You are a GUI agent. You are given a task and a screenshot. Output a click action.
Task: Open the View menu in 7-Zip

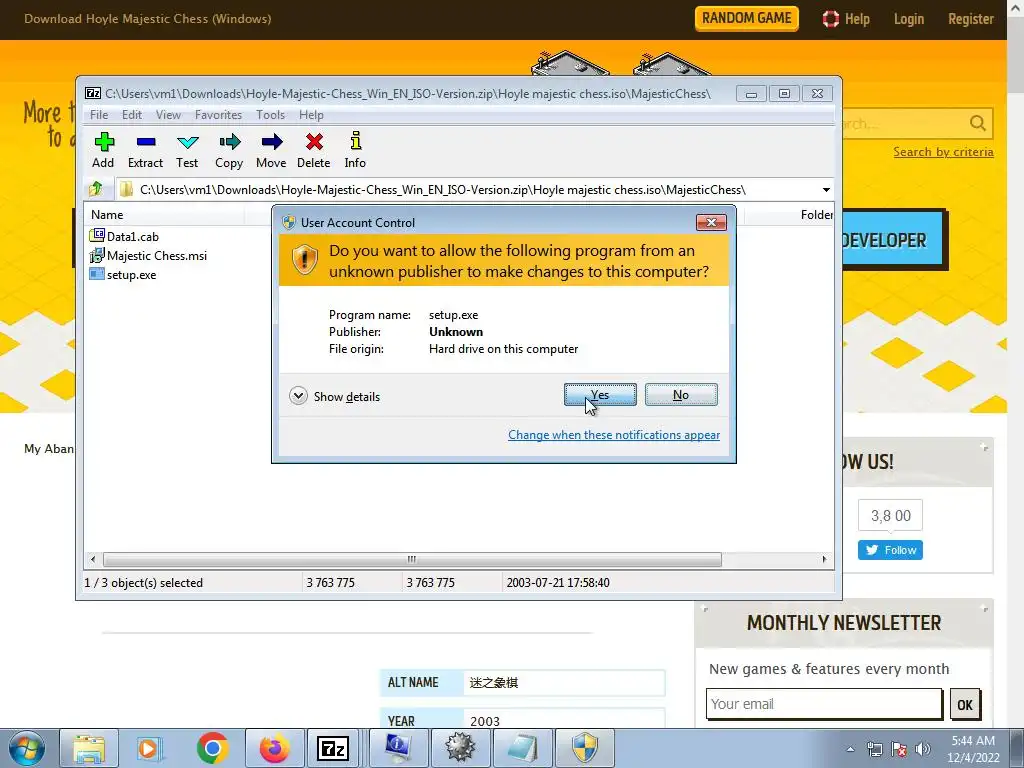tap(168, 115)
